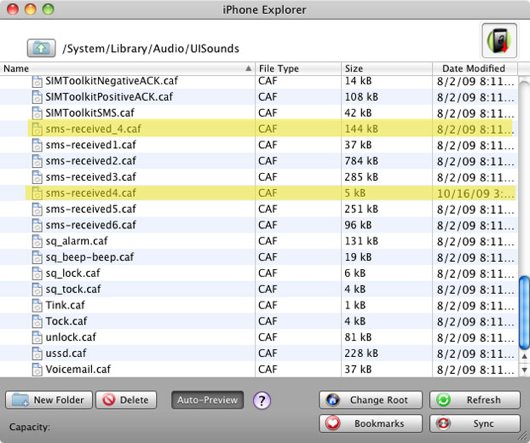This screenshot has height=443, width=530.
Task: Select the sq_alarm.caf file name
Action: [76, 241]
